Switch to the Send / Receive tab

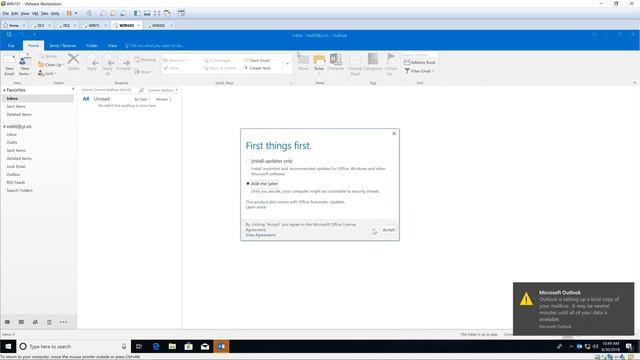[x=62, y=46]
